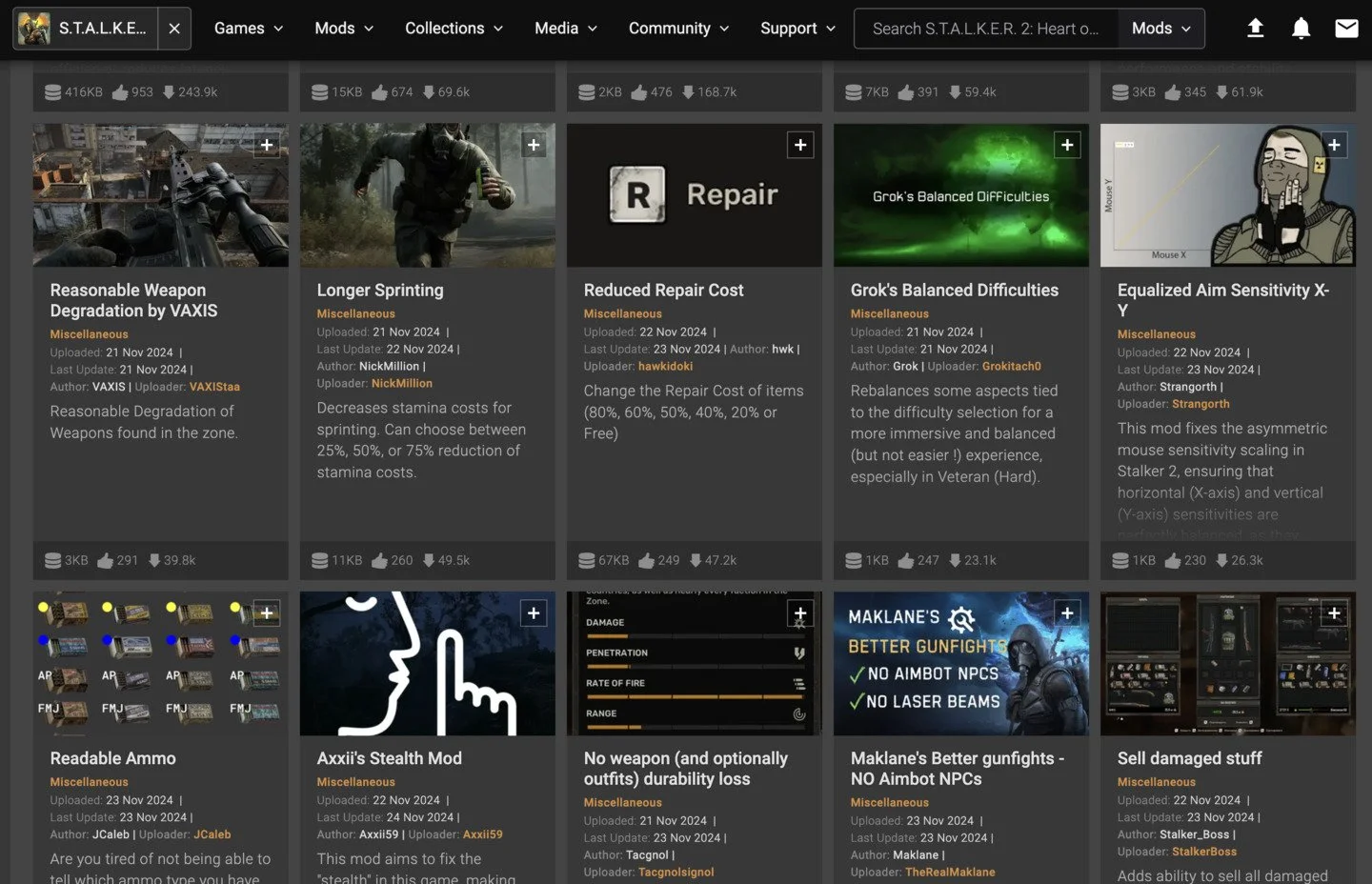Click the S.T.A.L.K.E.R. game icon in header
This screenshot has height=884, width=1372.
35,29
